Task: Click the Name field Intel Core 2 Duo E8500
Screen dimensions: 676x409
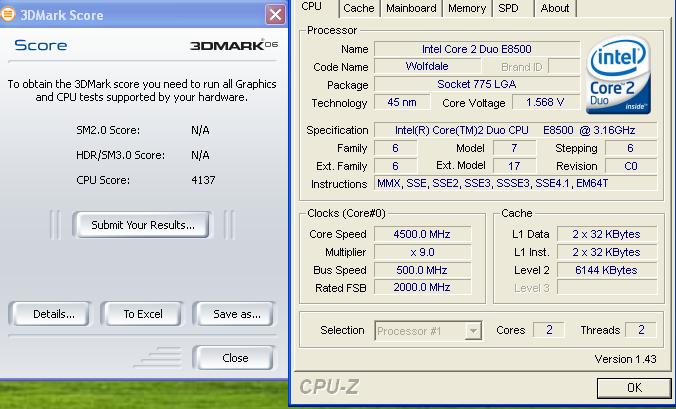Action: [x=477, y=49]
